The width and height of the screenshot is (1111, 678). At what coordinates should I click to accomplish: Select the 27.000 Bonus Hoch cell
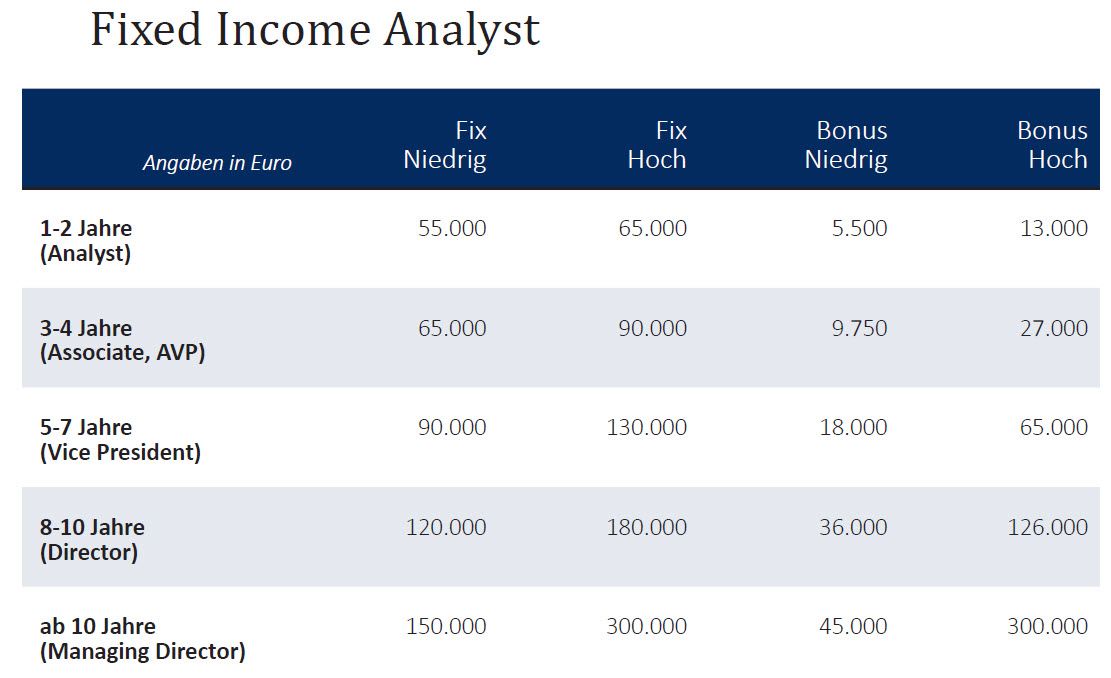(x=1054, y=328)
